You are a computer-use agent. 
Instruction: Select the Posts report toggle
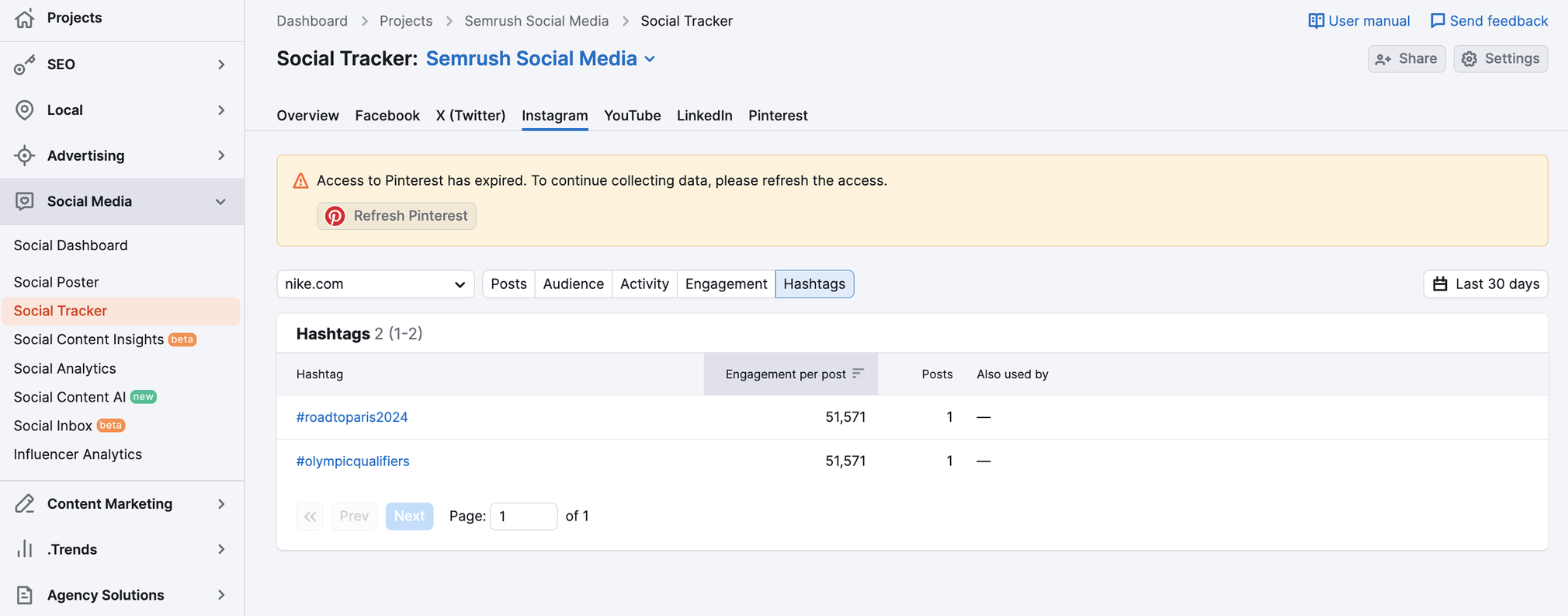click(x=508, y=284)
